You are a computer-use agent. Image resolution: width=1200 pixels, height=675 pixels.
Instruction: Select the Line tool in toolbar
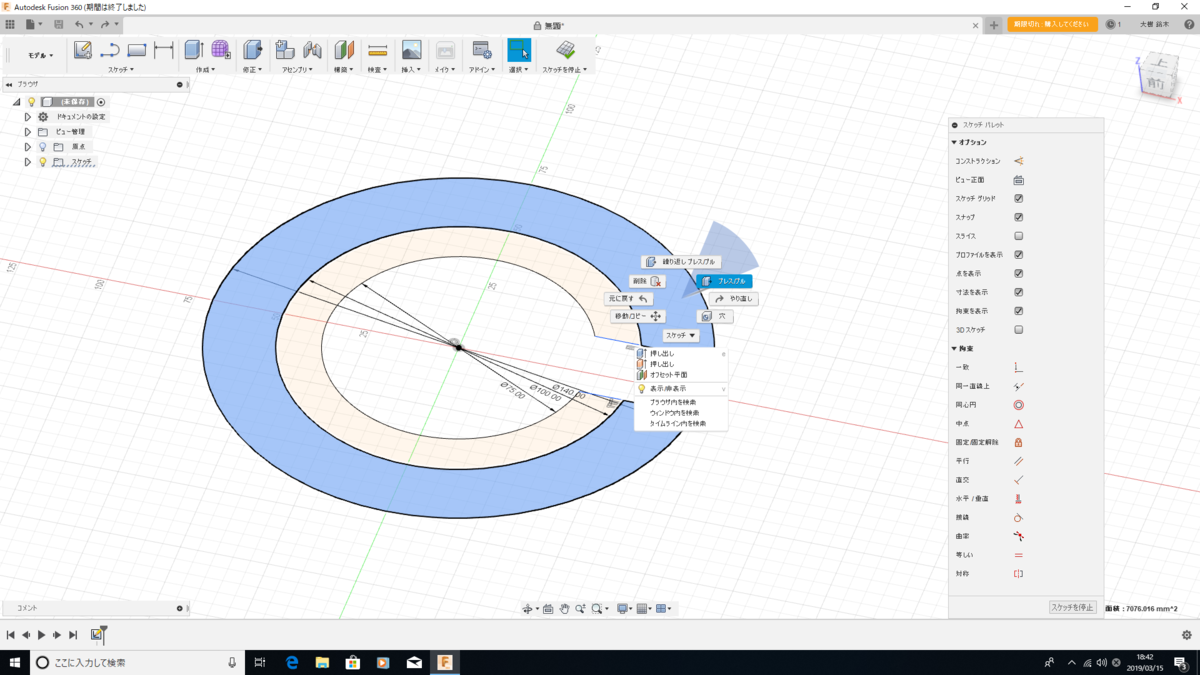[110, 50]
